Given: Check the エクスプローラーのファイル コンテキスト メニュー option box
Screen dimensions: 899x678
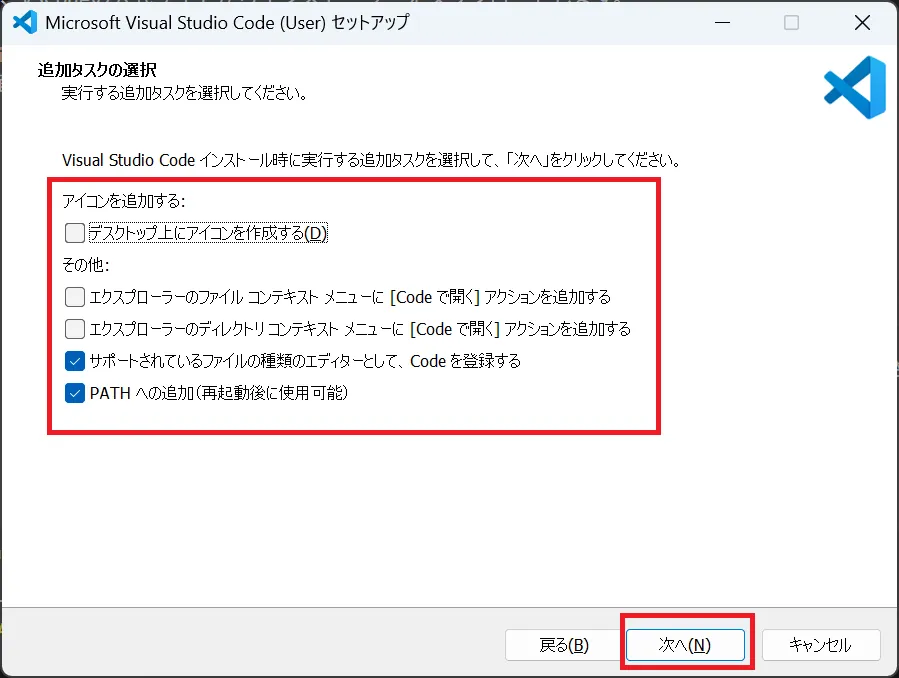Looking at the screenshot, I should [75, 297].
